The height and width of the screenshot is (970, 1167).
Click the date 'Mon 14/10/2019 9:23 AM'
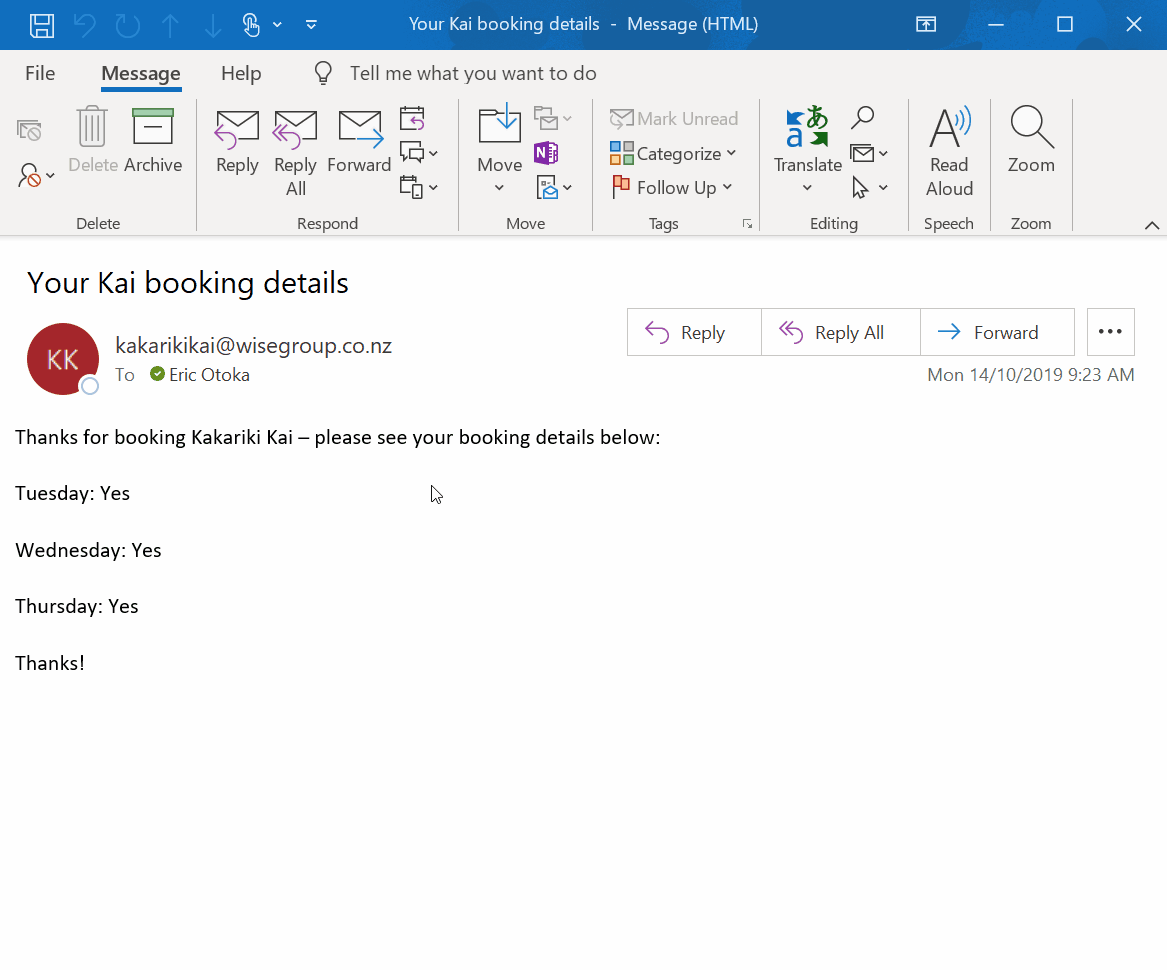[1031, 374]
